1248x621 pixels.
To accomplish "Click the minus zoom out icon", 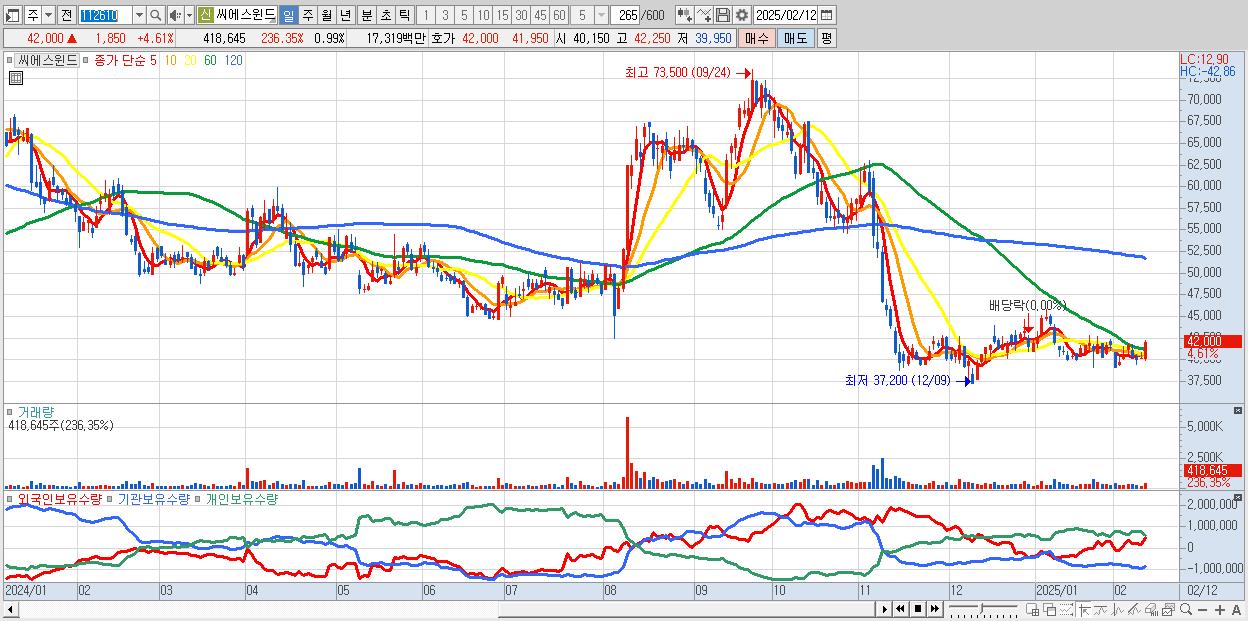I will click(1202, 609).
